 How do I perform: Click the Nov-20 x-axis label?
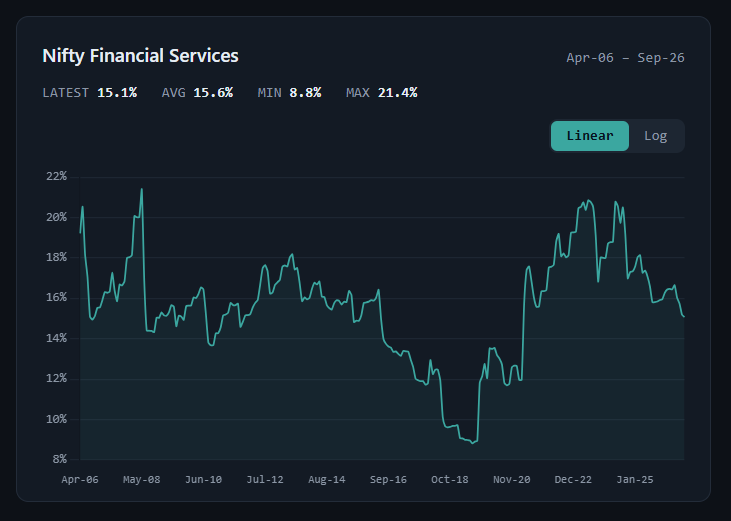coord(511,480)
